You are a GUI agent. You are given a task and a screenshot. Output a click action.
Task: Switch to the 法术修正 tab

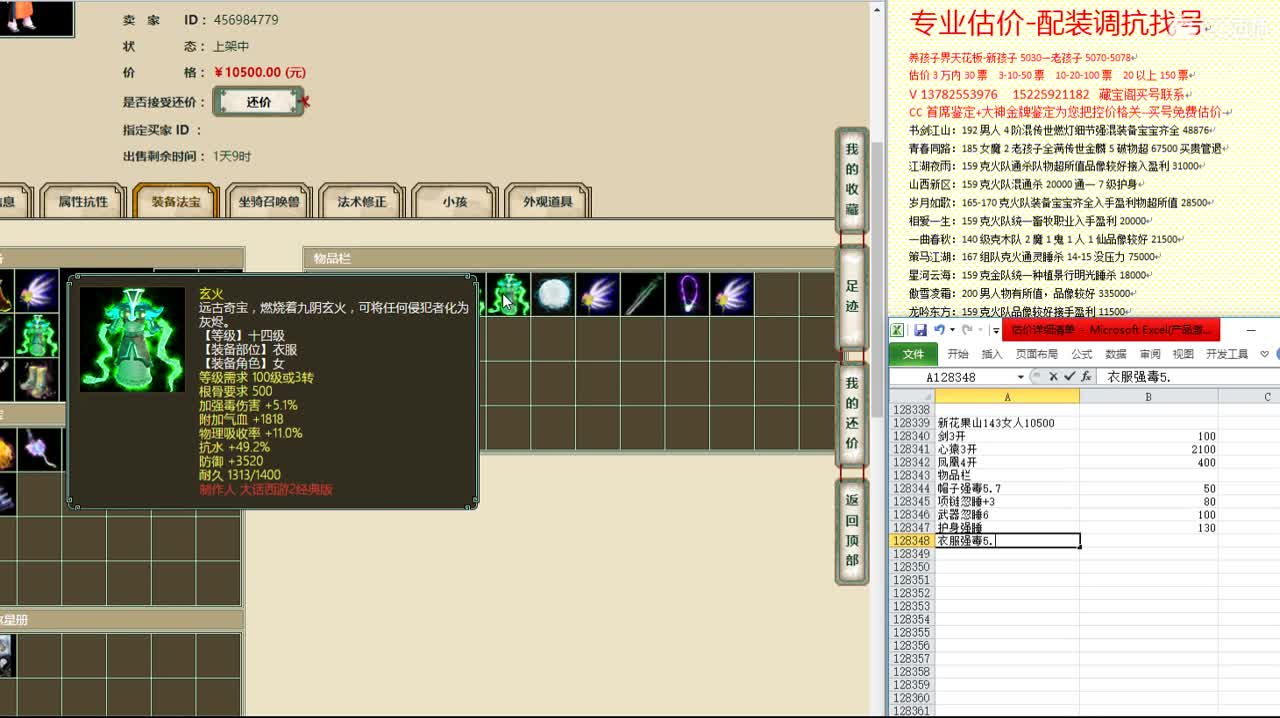(362, 201)
